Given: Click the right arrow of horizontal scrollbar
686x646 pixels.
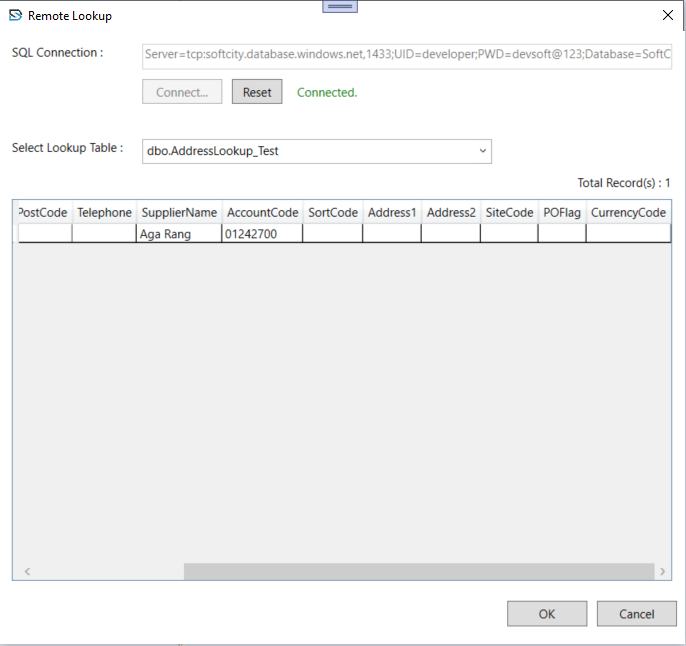Looking at the screenshot, I should tap(662, 571).
